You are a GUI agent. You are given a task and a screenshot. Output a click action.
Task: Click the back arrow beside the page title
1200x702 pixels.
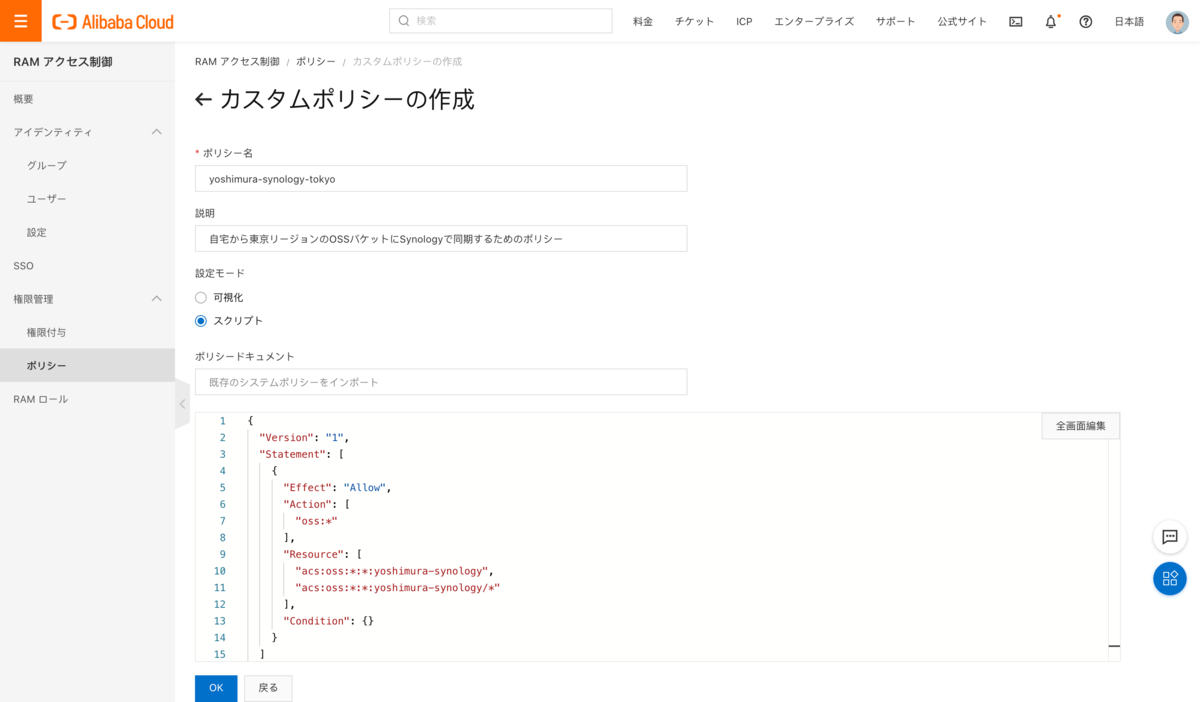click(203, 100)
